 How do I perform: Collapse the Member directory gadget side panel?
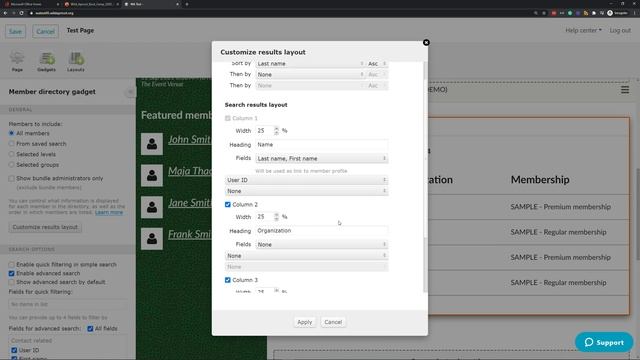130,92
